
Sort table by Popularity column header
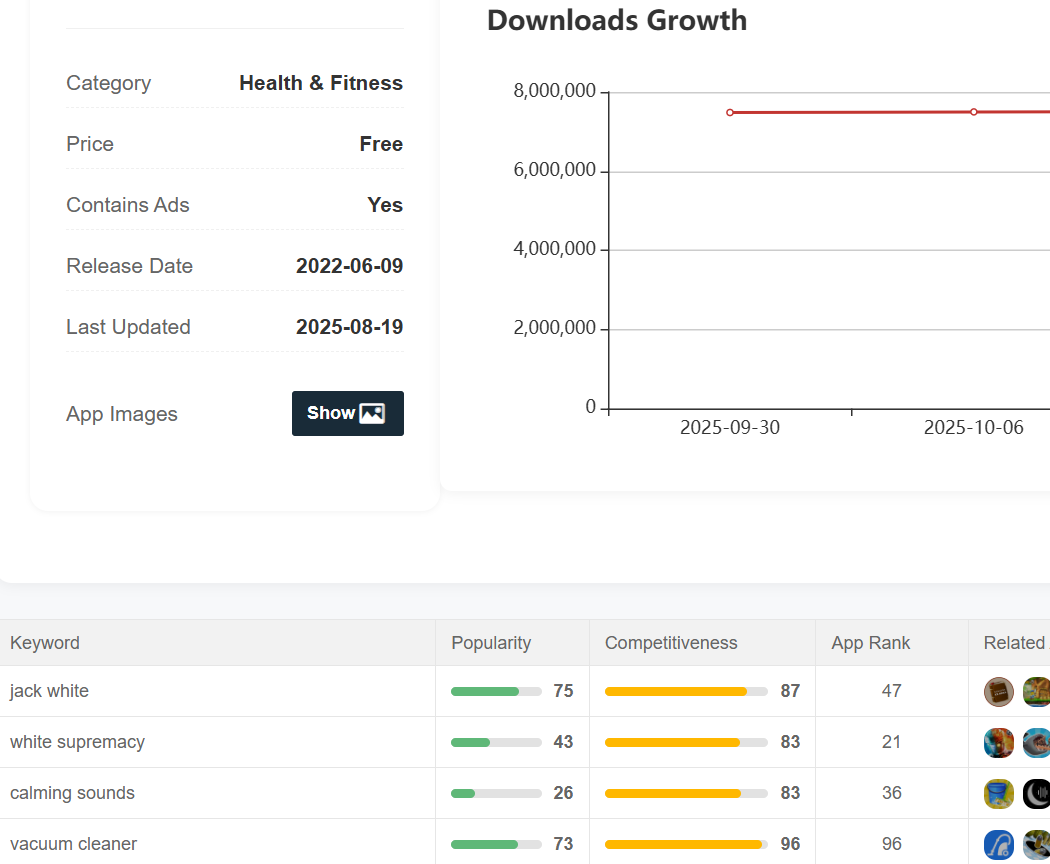[x=491, y=643]
